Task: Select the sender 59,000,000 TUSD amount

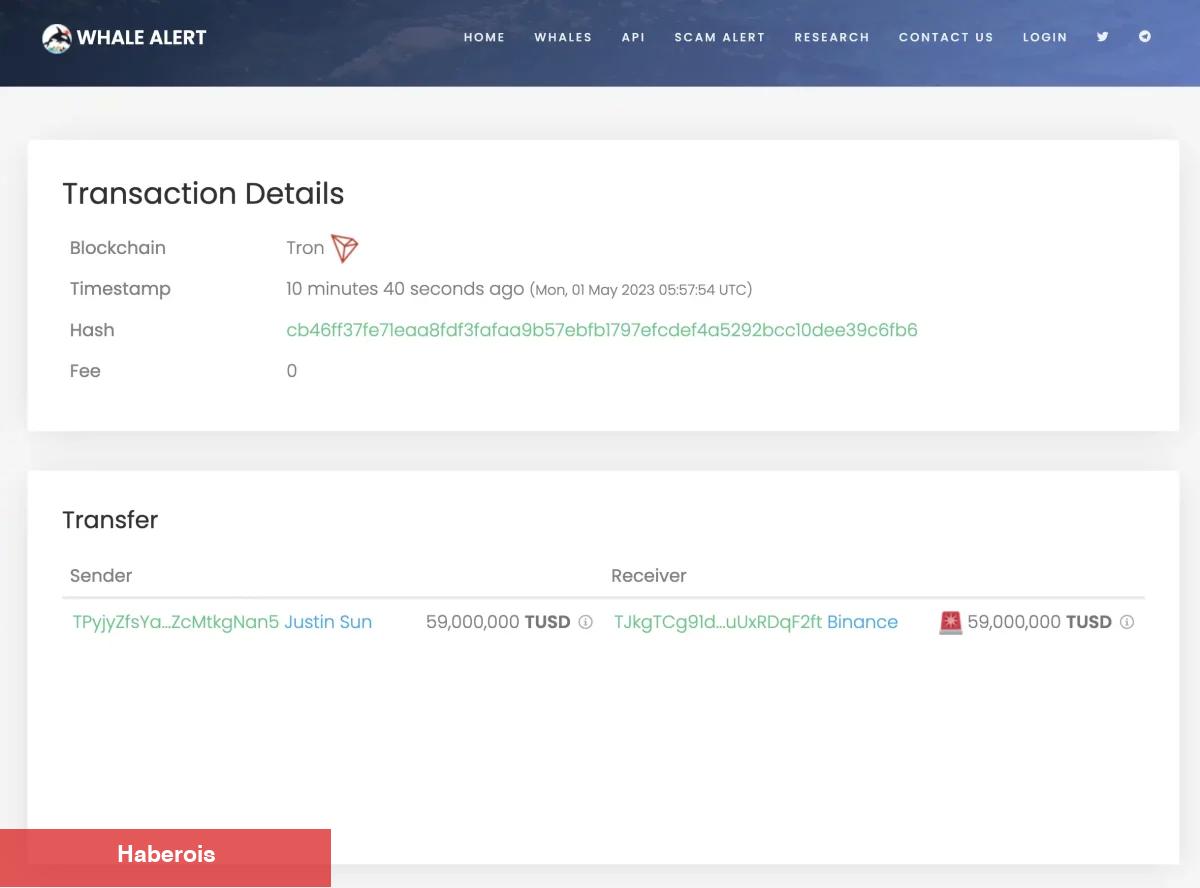Action: 498,622
